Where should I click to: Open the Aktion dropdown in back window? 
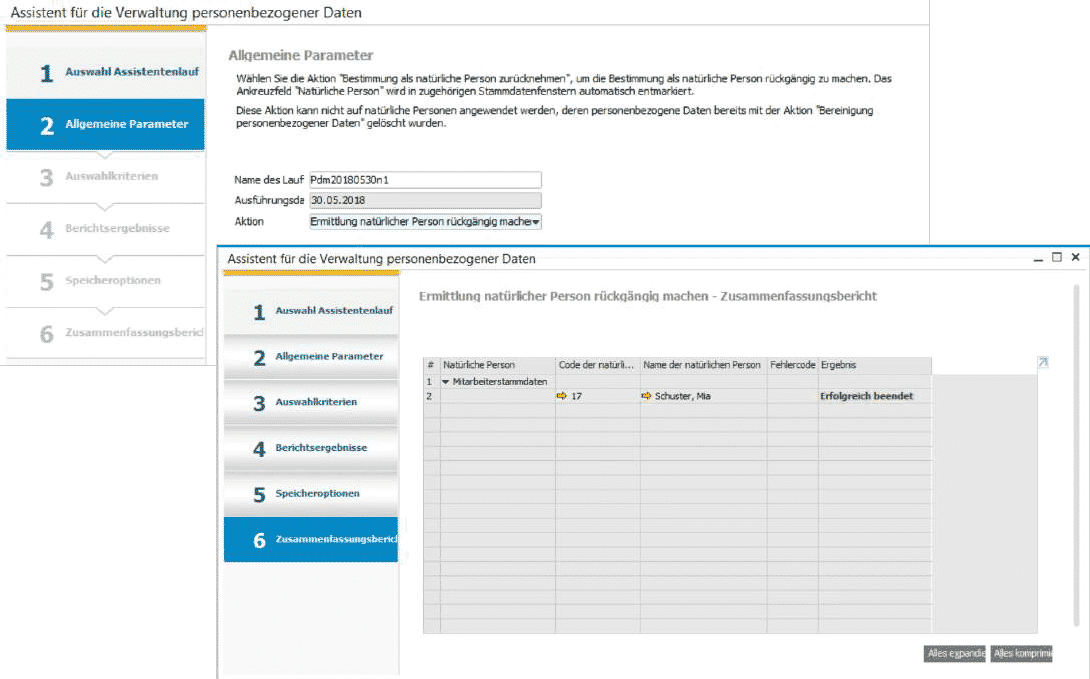[x=535, y=222]
